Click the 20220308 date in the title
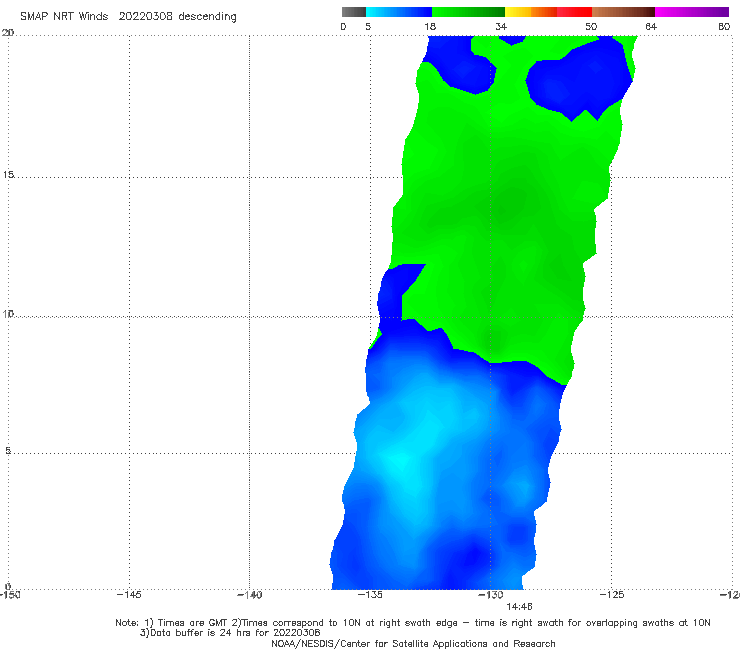Image resolution: width=740 pixels, height=650 pixels. point(145,16)
